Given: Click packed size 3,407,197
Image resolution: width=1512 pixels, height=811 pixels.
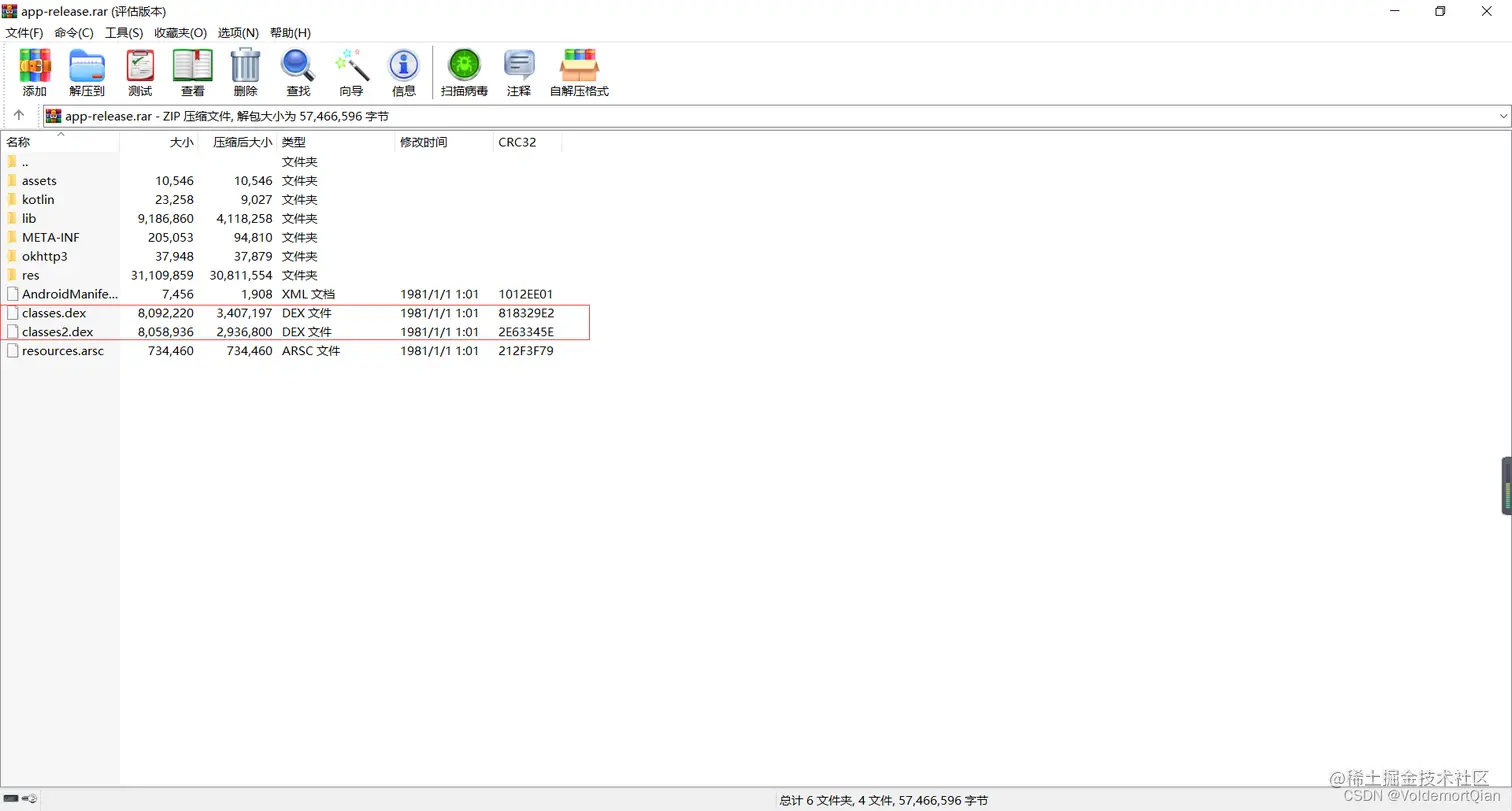Looking at the screenshot, I should [244, 313].
